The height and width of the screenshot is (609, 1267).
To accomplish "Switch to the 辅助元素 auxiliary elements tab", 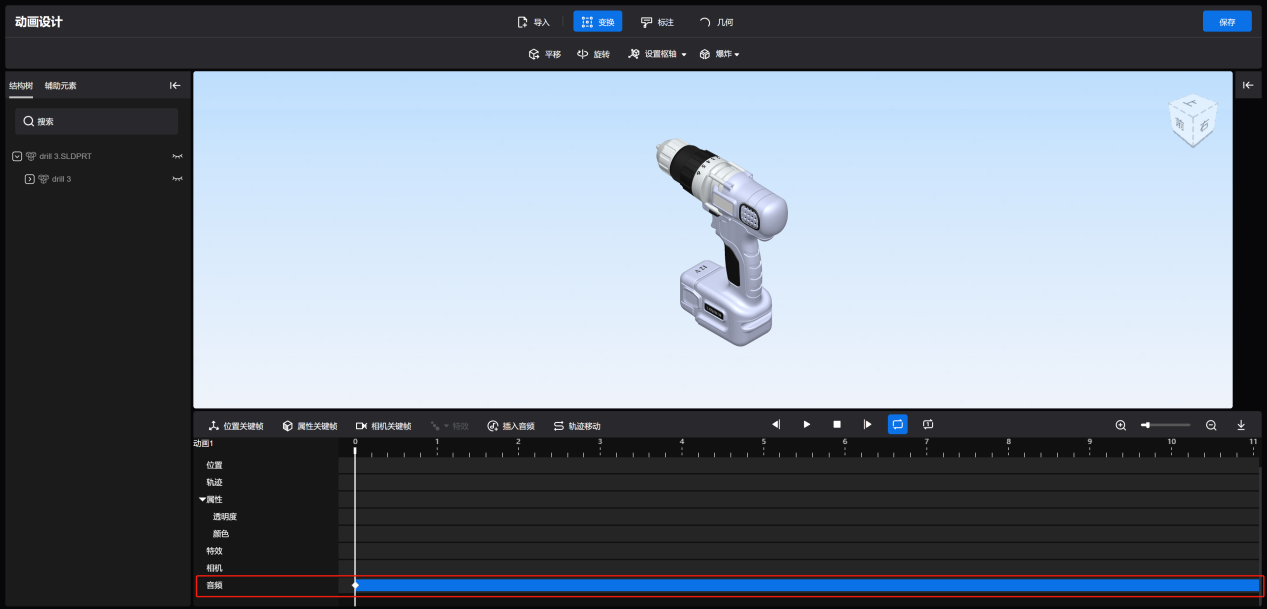I will (60, 86).
